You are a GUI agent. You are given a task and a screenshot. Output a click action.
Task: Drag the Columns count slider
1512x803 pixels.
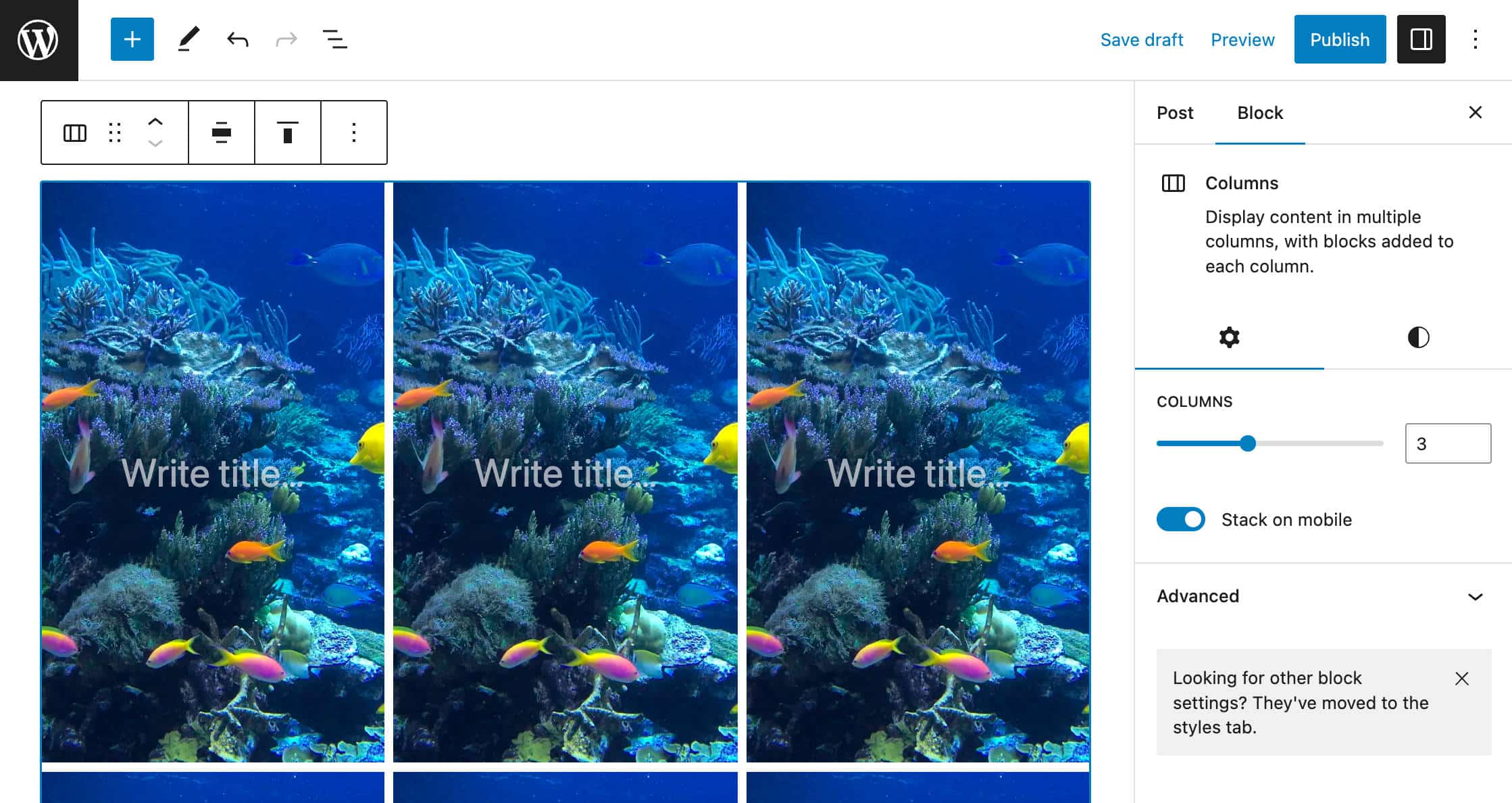point(1248,443)
